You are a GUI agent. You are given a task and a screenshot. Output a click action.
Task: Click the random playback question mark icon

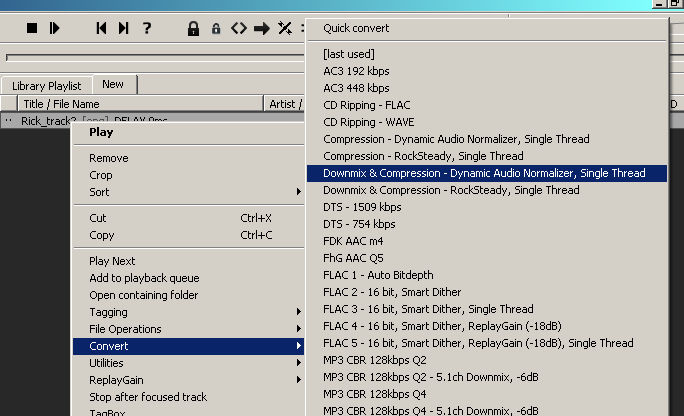(x=147, y=28)
